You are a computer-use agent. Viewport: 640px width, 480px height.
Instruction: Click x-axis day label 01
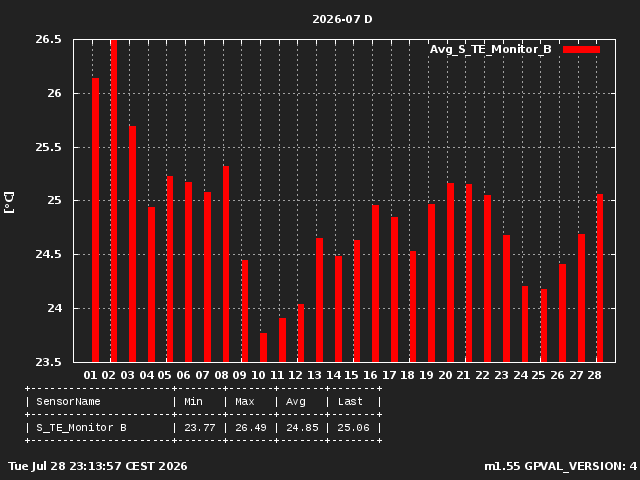pyautogui.click(x=90, y=375)
